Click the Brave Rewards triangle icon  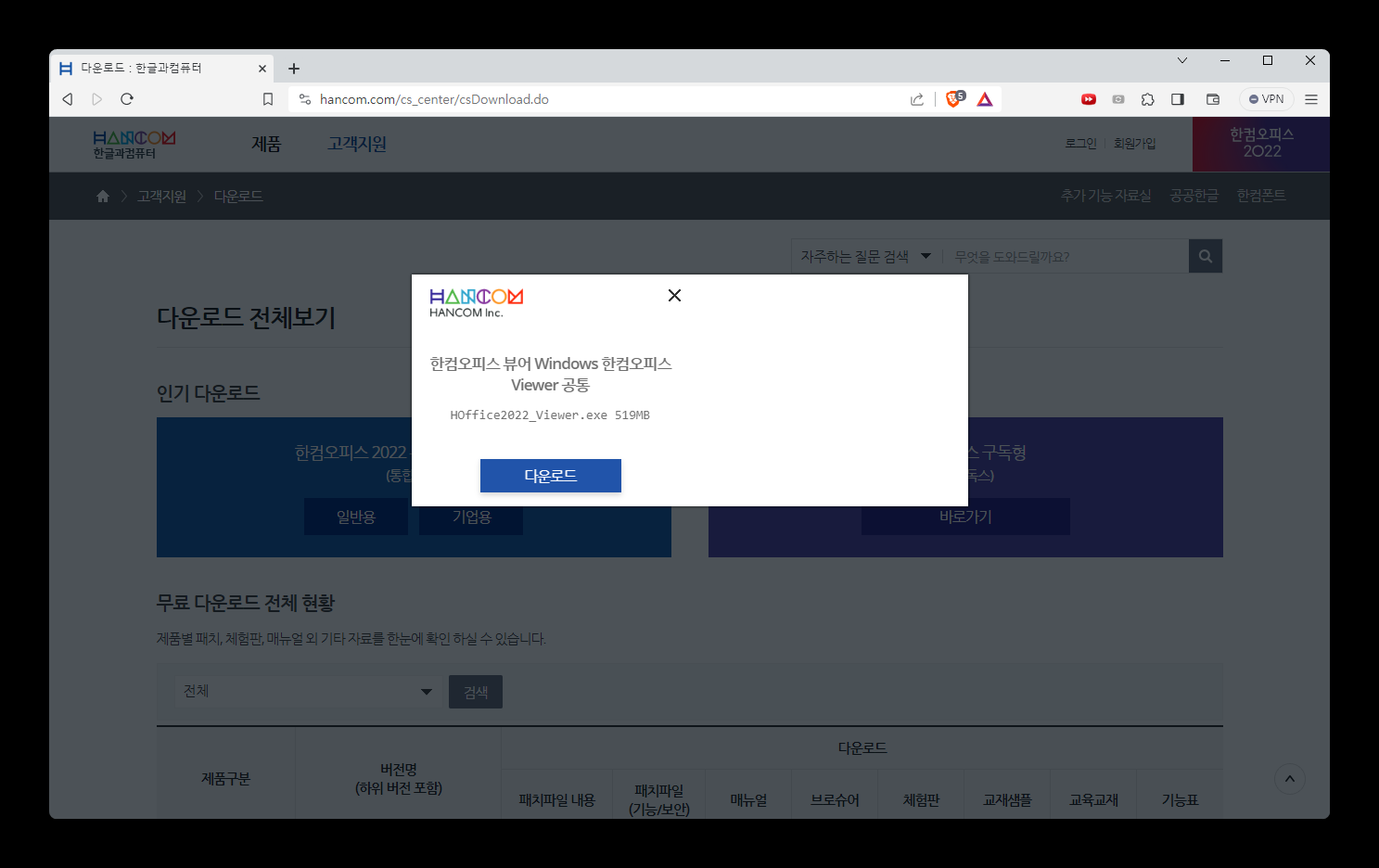pyautogui.click(x=985, y=99)
